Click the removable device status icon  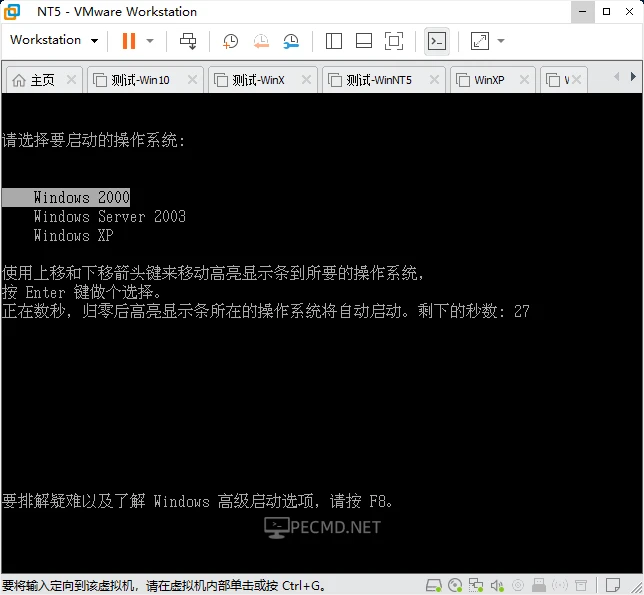click(x=581, y=585)
